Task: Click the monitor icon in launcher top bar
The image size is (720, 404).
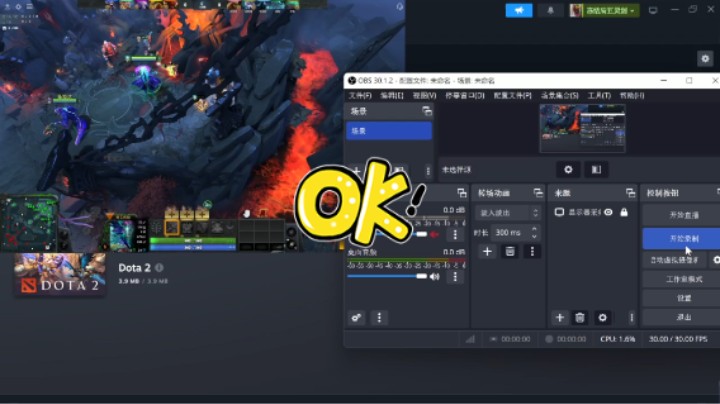Action: click(x=653, y=10)
